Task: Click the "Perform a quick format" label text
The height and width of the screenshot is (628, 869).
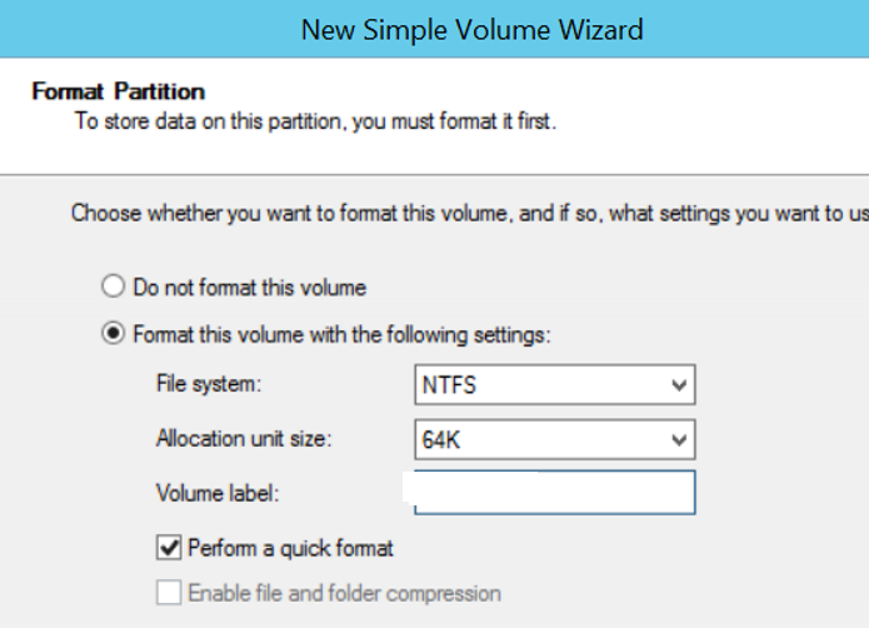Action: point(290,548)
